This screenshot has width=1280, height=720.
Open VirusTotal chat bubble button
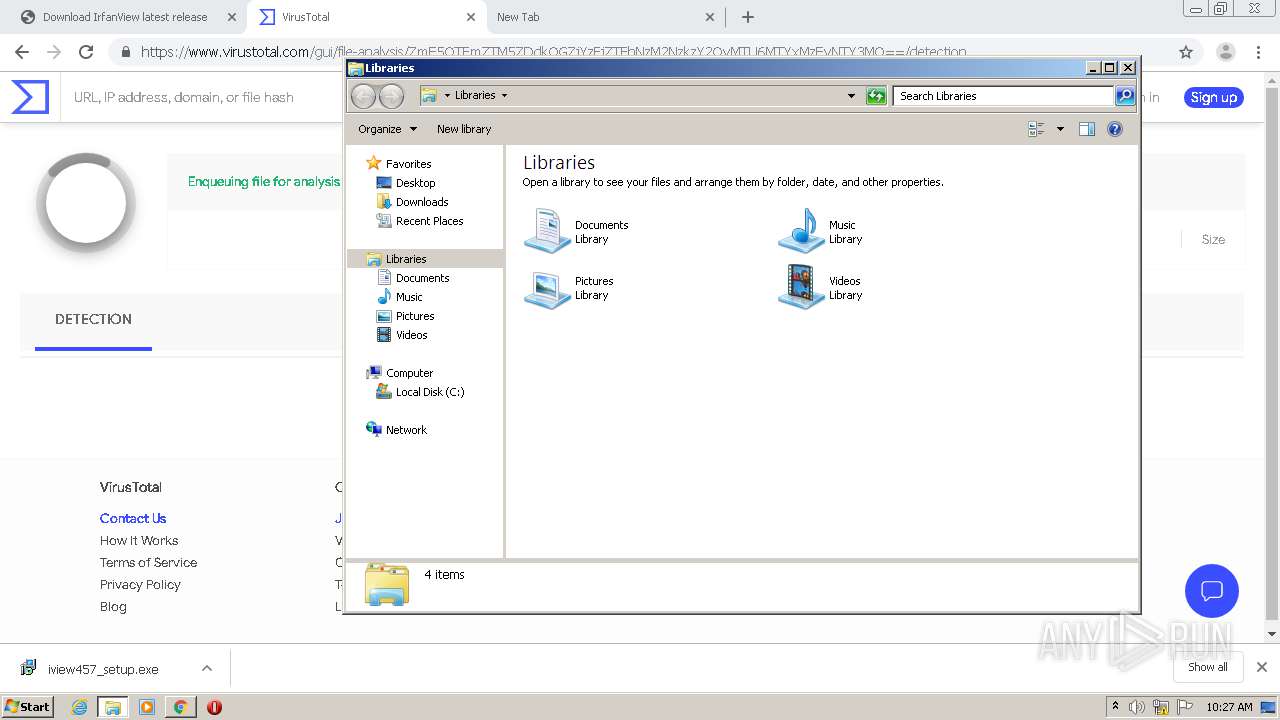pos(1212,591)
